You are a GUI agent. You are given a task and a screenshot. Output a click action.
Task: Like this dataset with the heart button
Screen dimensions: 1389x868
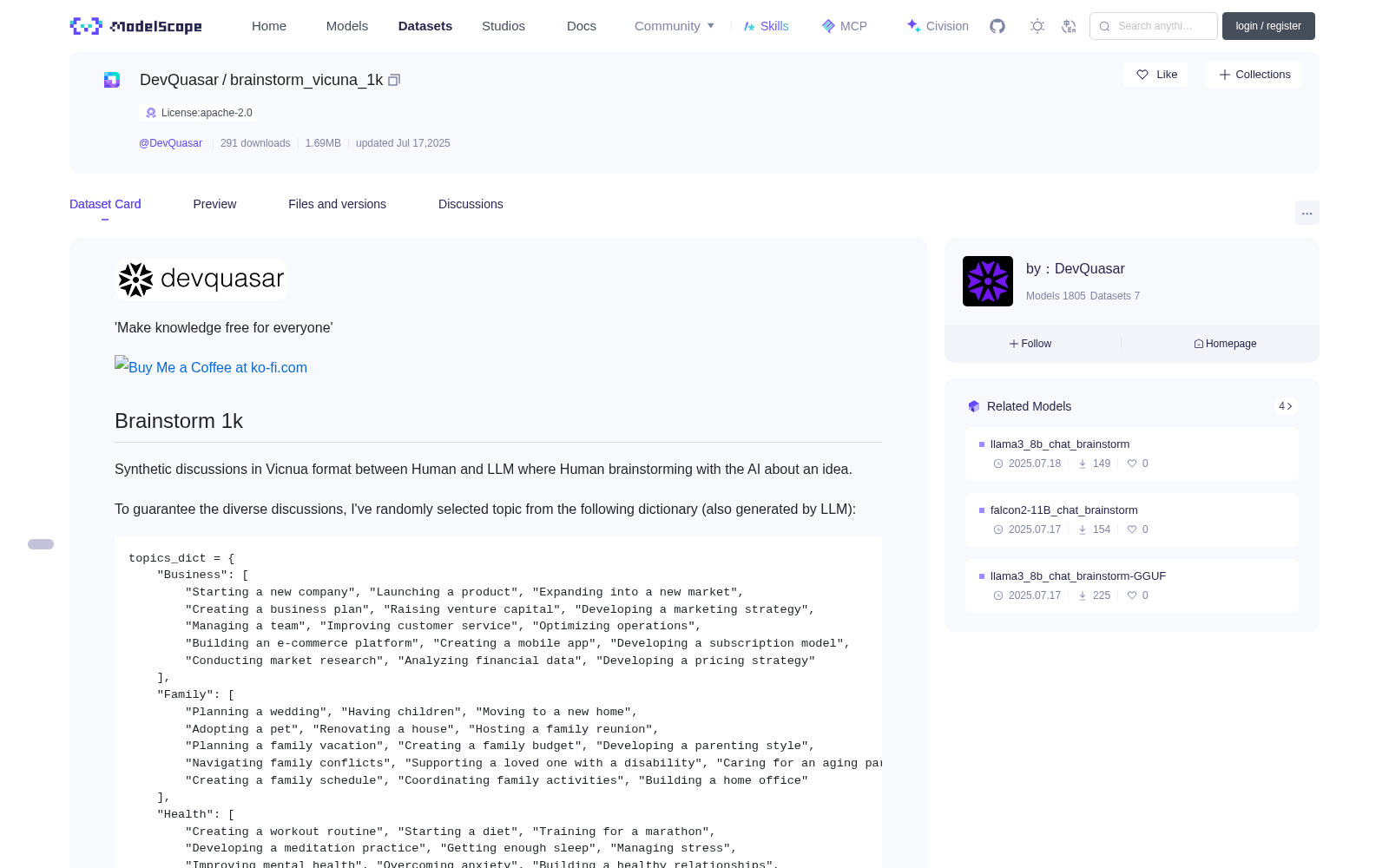pyautogui.click(x=1156, y=75)
